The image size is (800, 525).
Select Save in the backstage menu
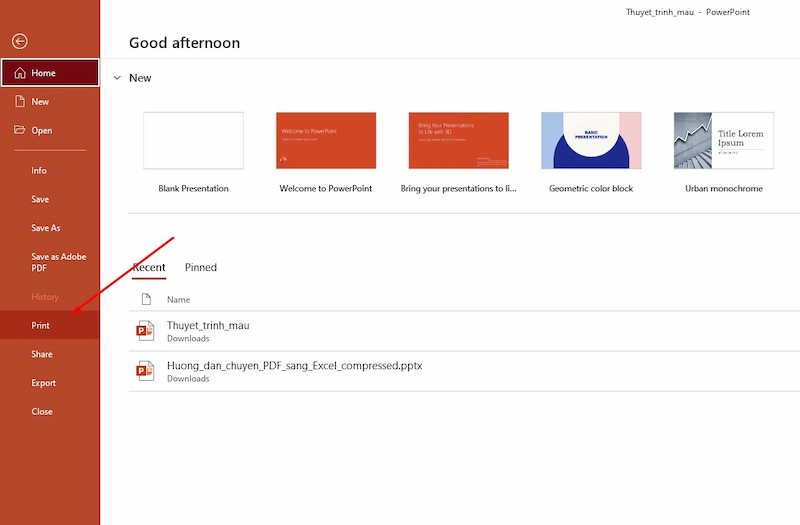[50, 199]
